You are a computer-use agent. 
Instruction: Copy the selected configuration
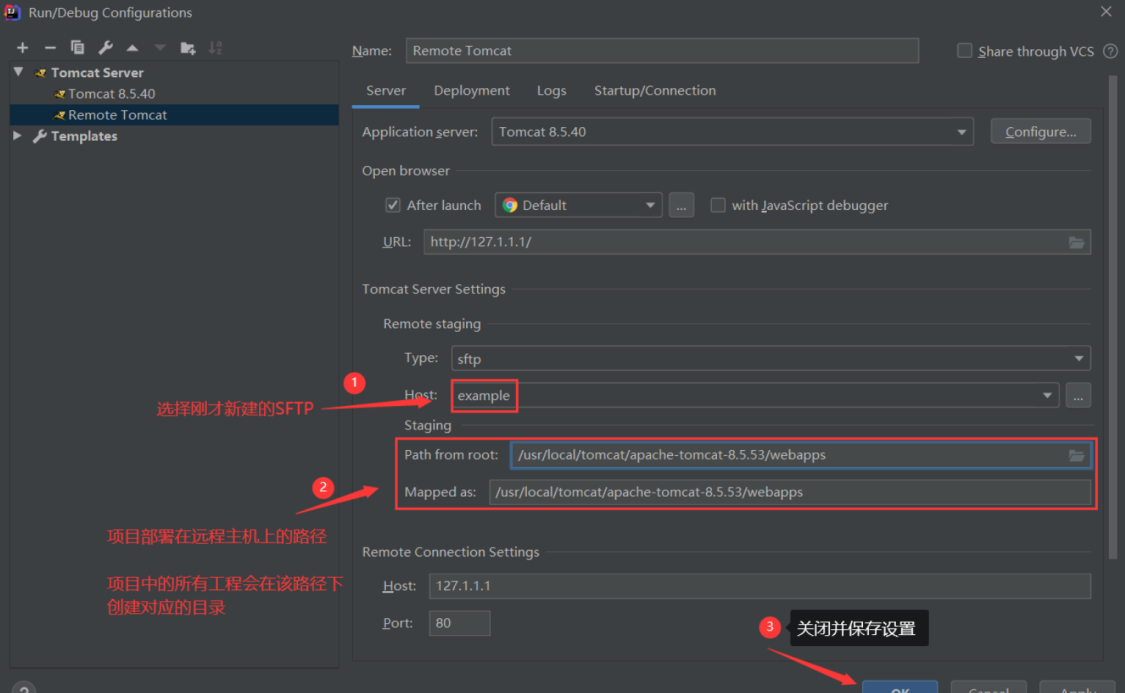tap(77, 48)
